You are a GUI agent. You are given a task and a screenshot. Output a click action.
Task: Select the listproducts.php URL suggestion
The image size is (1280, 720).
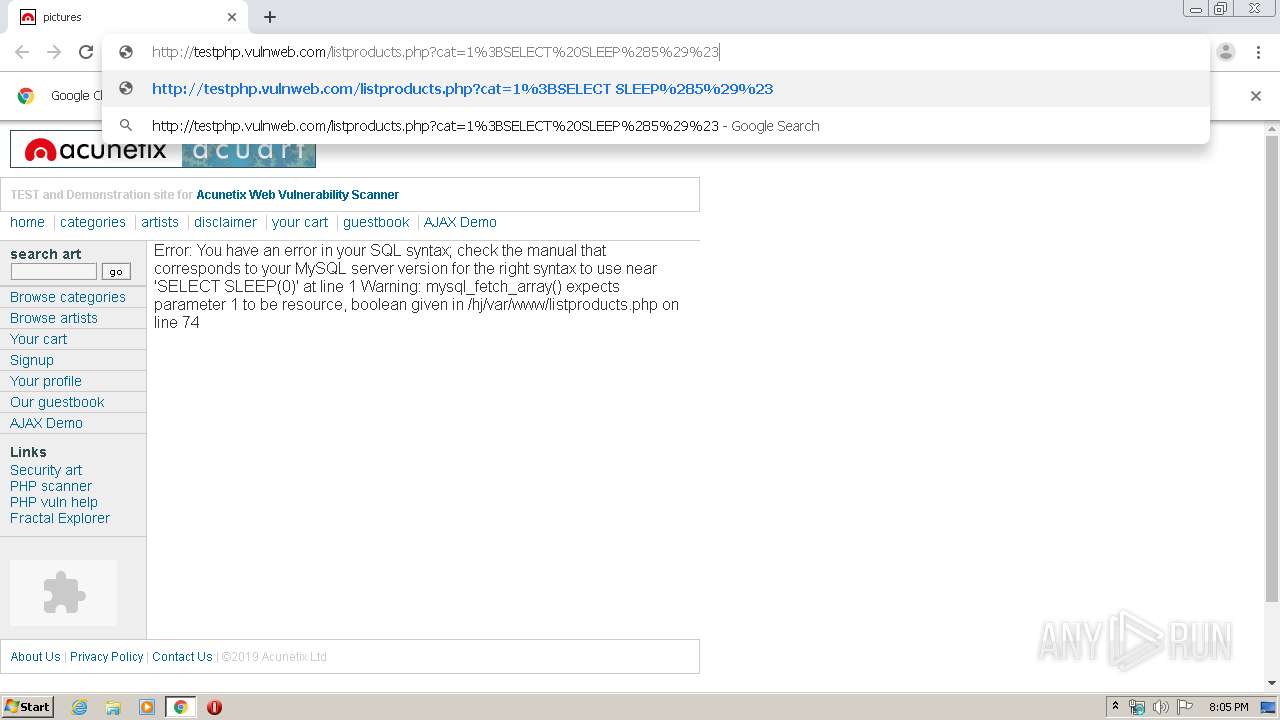(655, 89)
